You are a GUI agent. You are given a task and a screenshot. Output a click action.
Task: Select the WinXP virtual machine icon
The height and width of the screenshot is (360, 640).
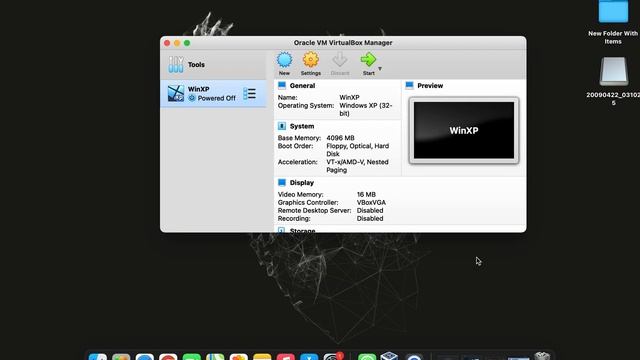tap(176, 93)
